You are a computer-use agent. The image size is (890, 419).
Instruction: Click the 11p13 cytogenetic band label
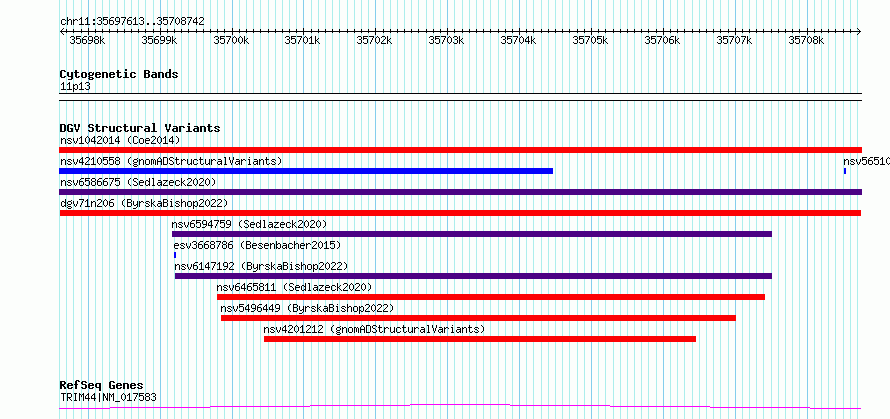75,87
